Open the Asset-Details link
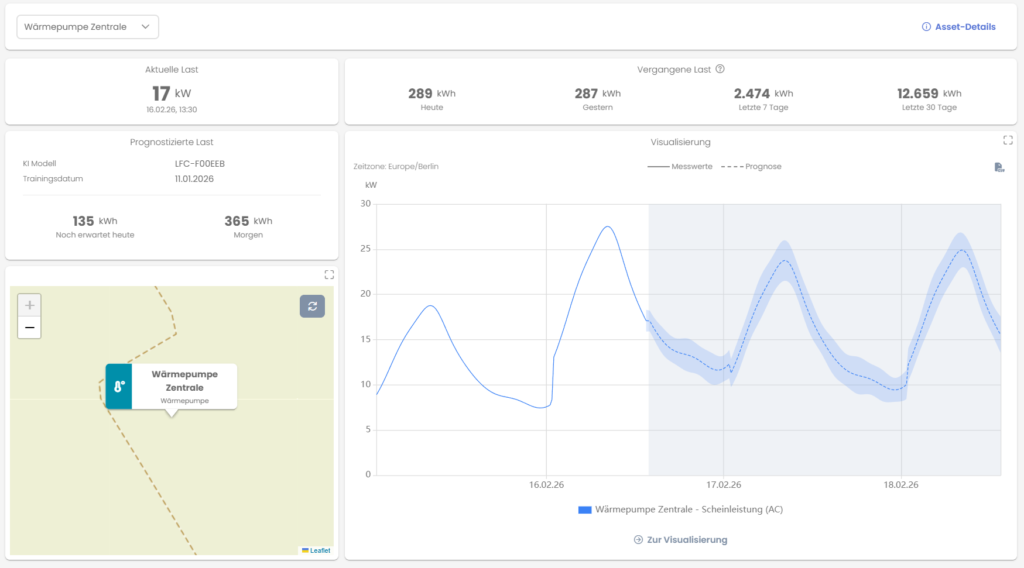1024x568 pixels. click(x=958, y=27)
